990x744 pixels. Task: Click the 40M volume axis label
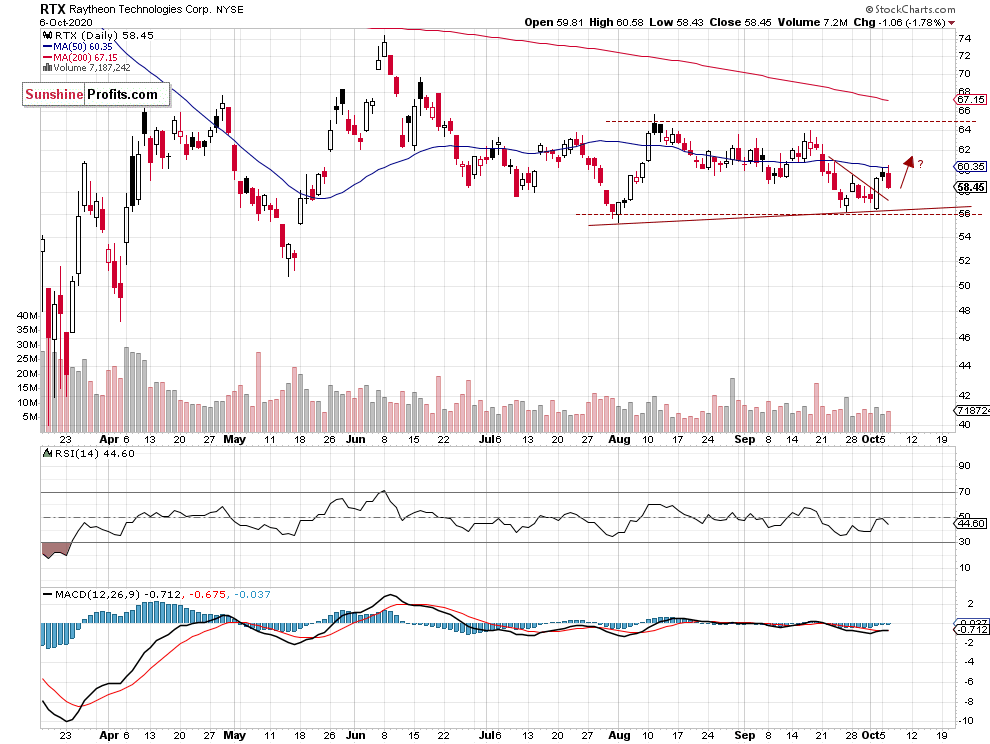pyautogui.click(x=27, y=315)
